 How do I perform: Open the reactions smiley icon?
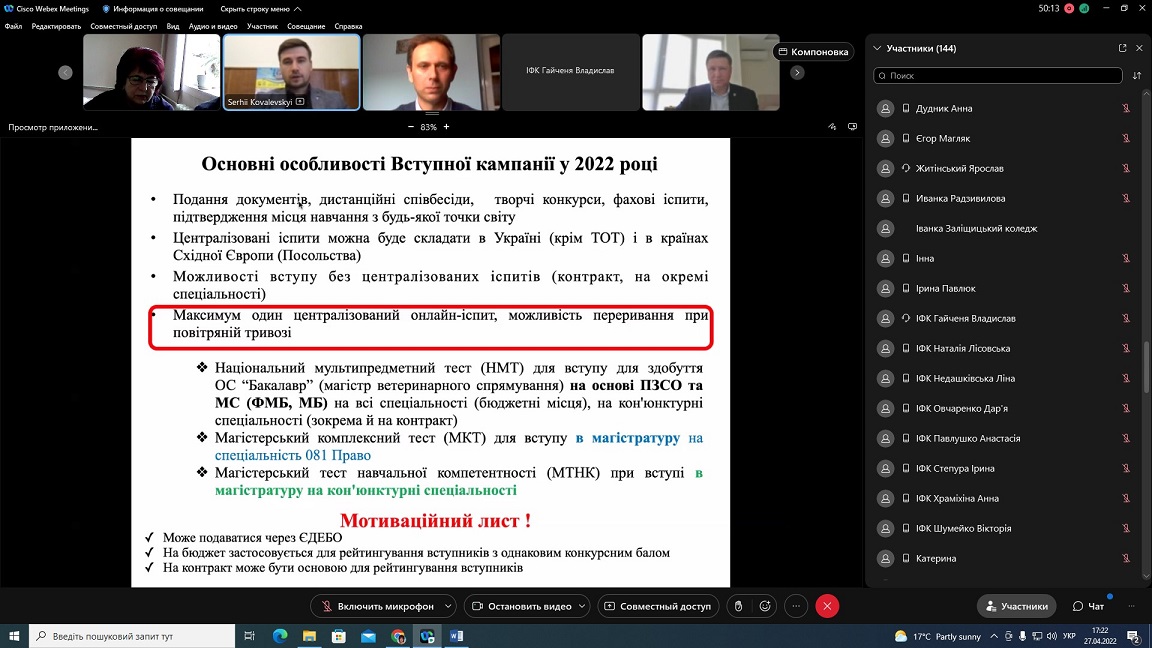click(765, 606)
